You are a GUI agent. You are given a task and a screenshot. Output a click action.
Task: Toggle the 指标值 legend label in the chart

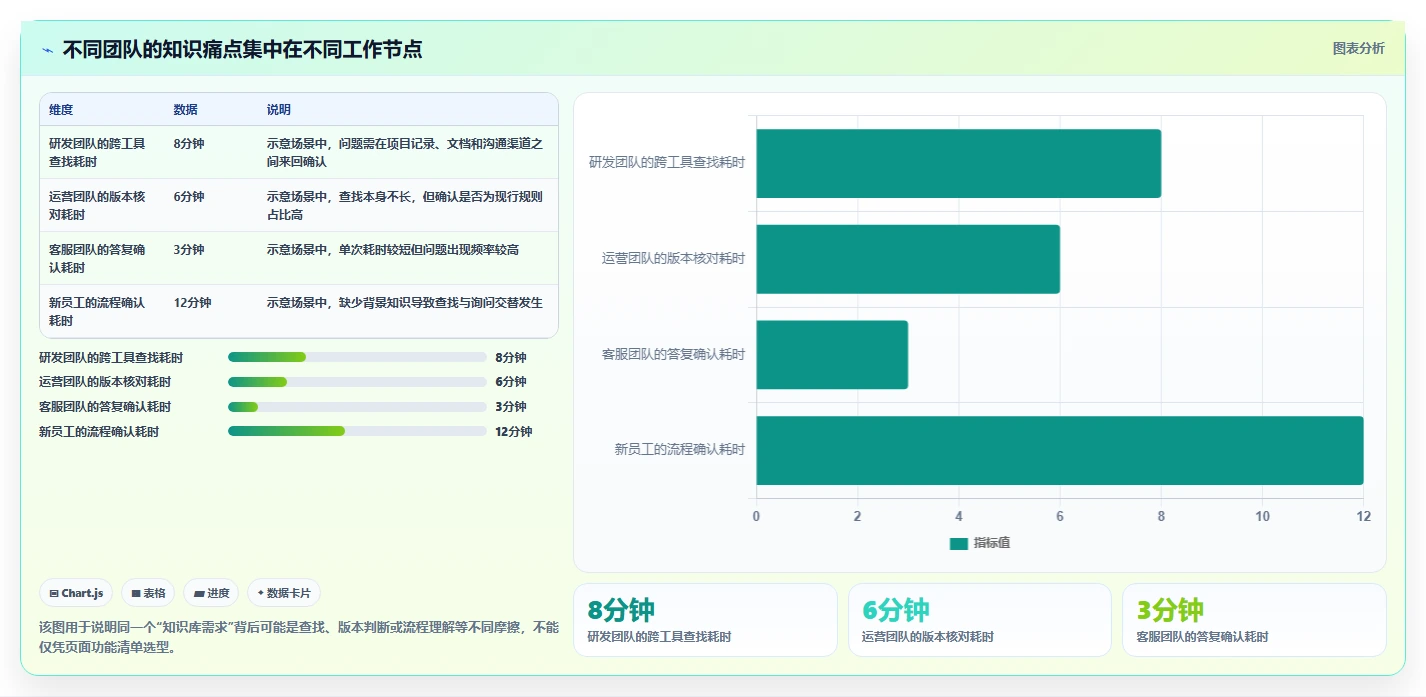click(992, 543)
